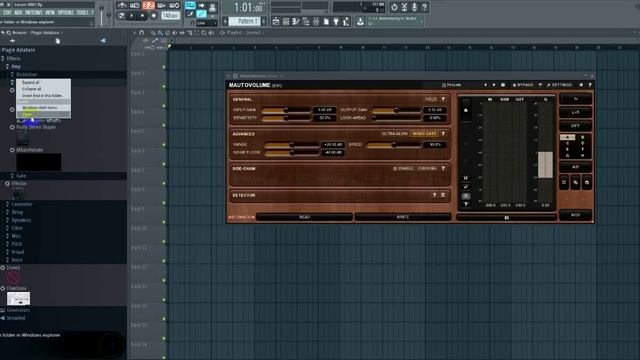Open the ADD menu
This screenshot has width=640, height=360.
[x=18, y=13]
